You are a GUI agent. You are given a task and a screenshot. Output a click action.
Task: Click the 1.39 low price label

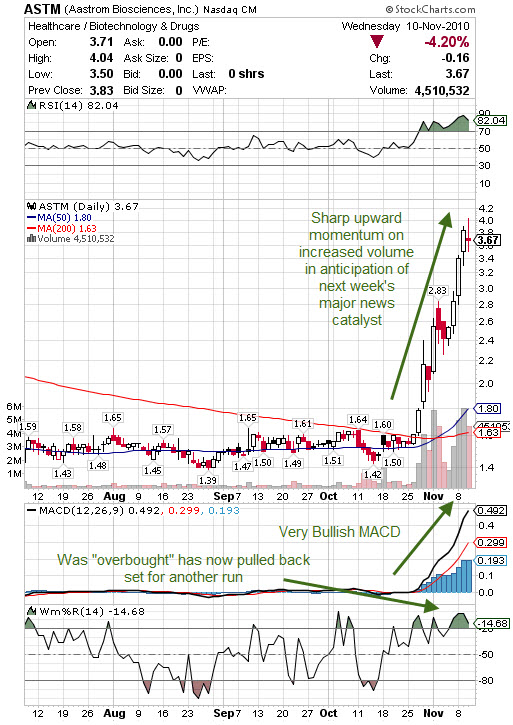(x=208, y=480)
